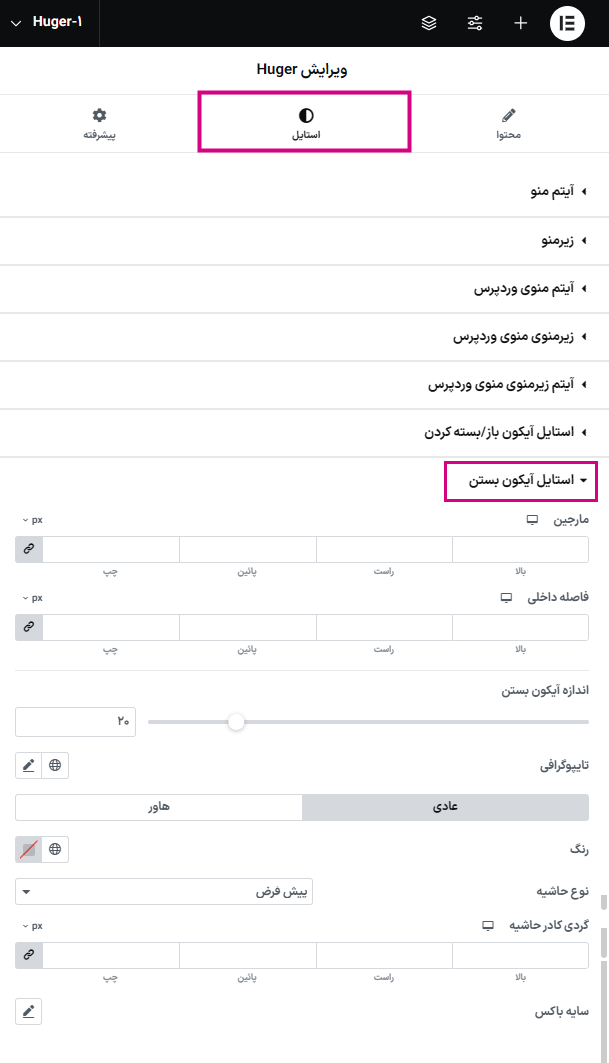Click the Elementor logo icon
Screen dimensions: 609x1063
[x=566, y=21]
